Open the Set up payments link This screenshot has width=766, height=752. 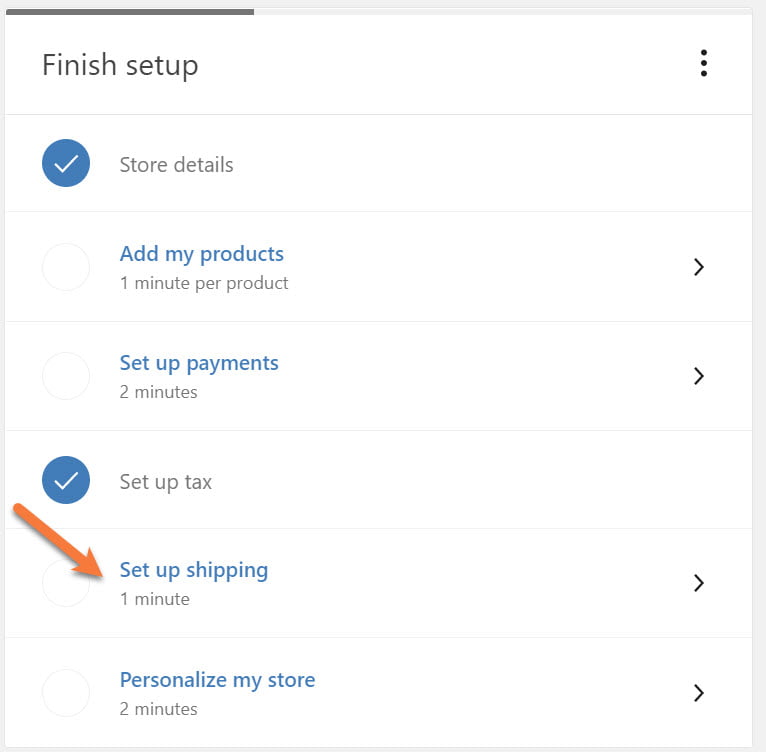pyautogui.click(x=199, y=363)
